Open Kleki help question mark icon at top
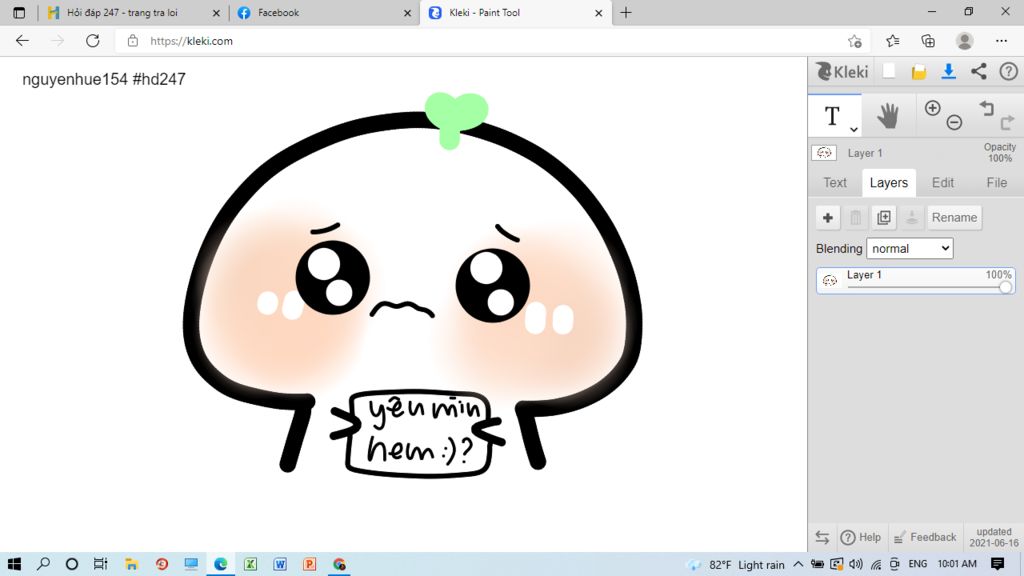This screenshot has width=1024, height=576. coord(1008,71)
